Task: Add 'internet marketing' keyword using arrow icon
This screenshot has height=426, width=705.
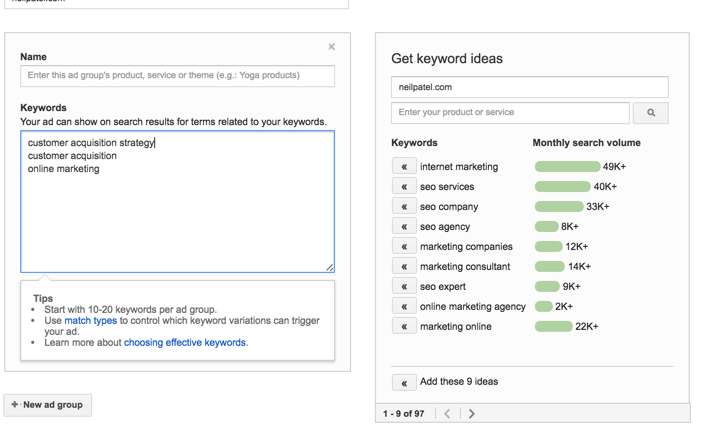Action: (x=404, y=167)
